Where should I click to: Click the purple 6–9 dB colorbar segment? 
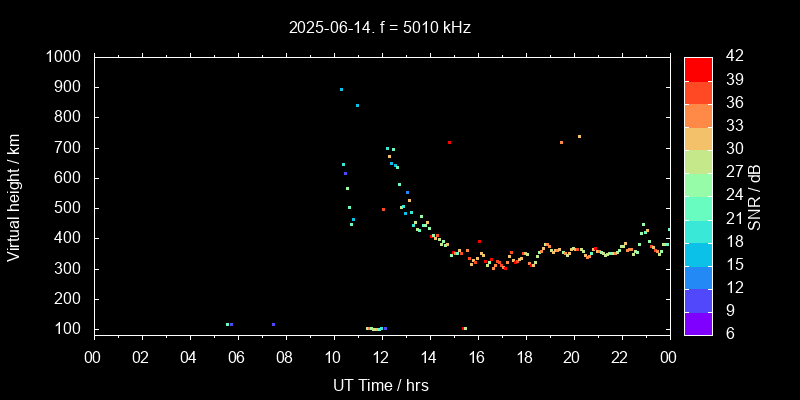click(698, 322)
